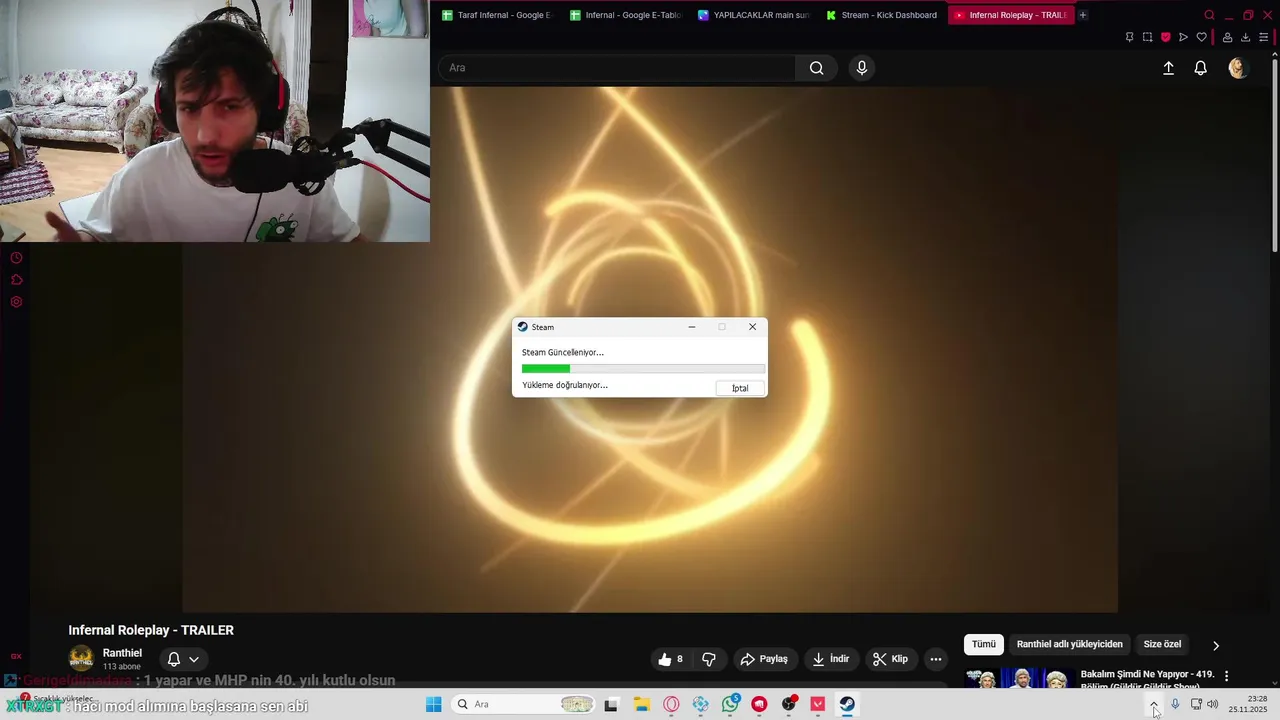
Task: Open the Windows Start menu
Action: click(433, 704)
